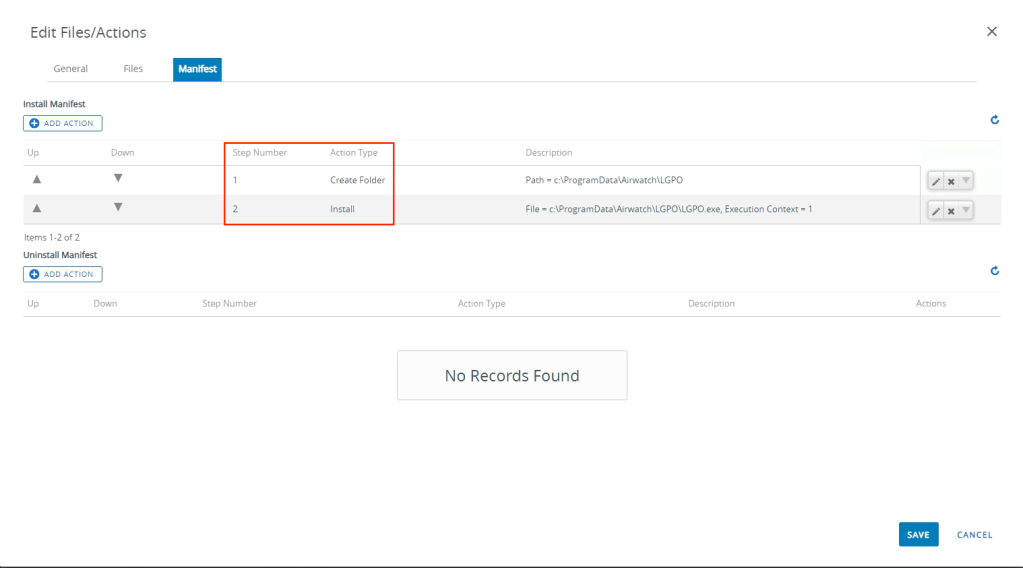Move the Install step down
Viewport: 1023px width, 568px height.
click(118, 208)
